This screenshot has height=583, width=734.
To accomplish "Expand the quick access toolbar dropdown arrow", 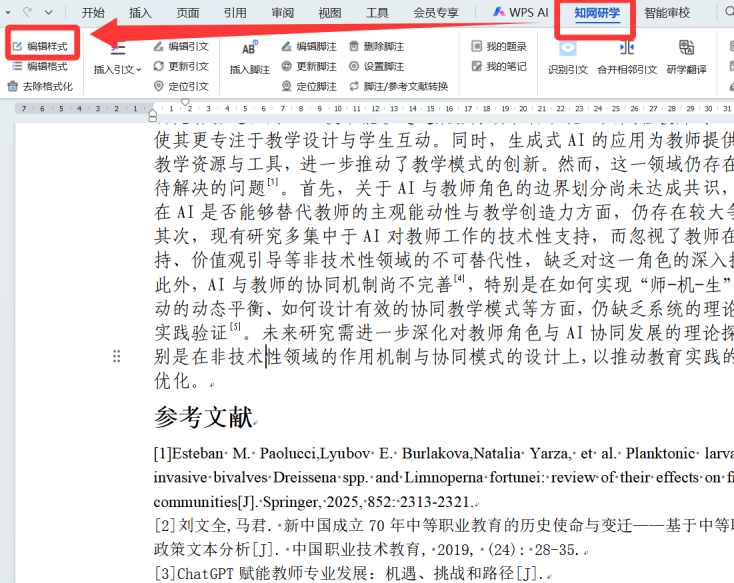I will pyautogui.click(x=49, y=12).
